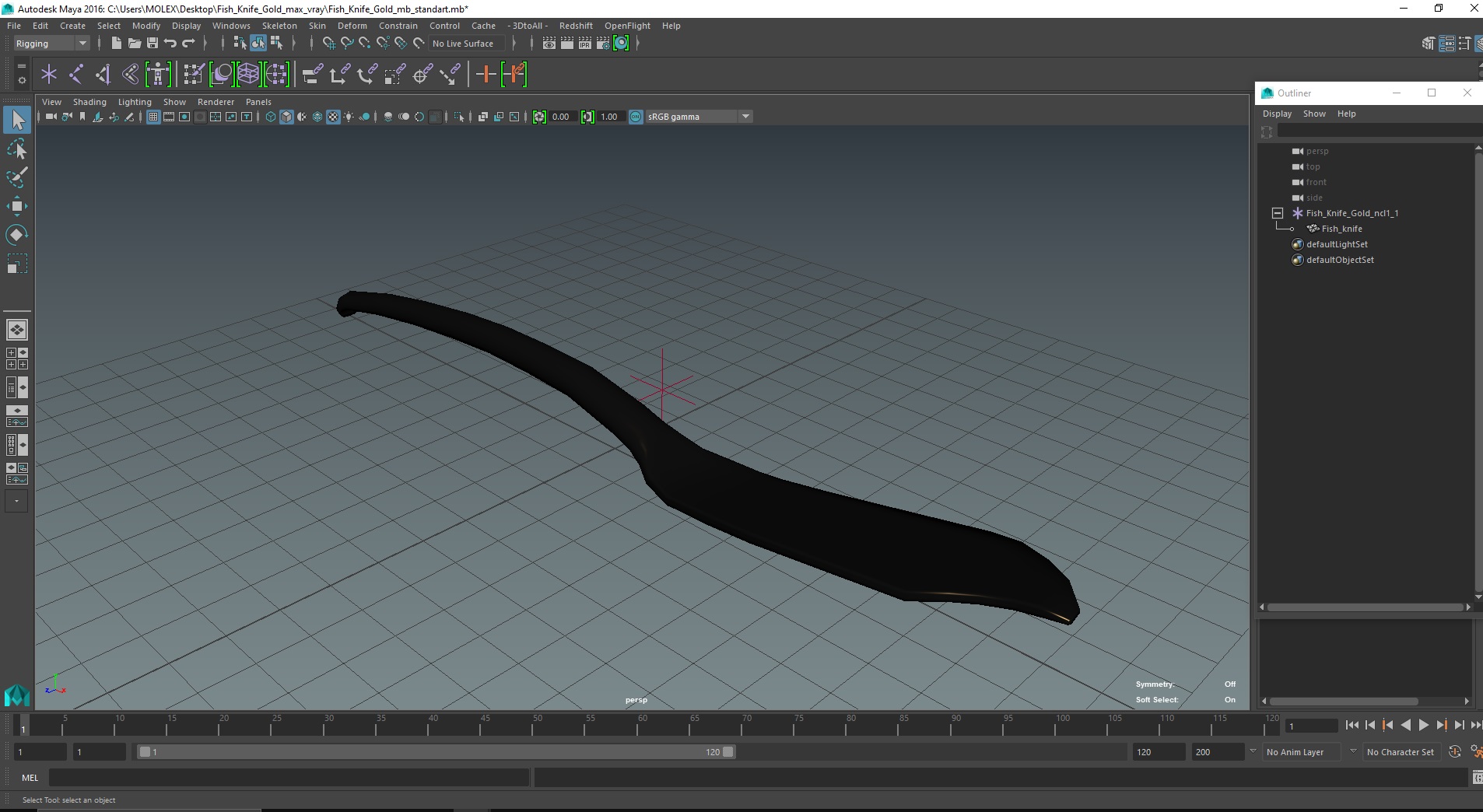Toggle wireframe shading in viewport toolbar
The width and height of the screenshot is (1483, 812).
pyautogui.click(x=271, y=117)
